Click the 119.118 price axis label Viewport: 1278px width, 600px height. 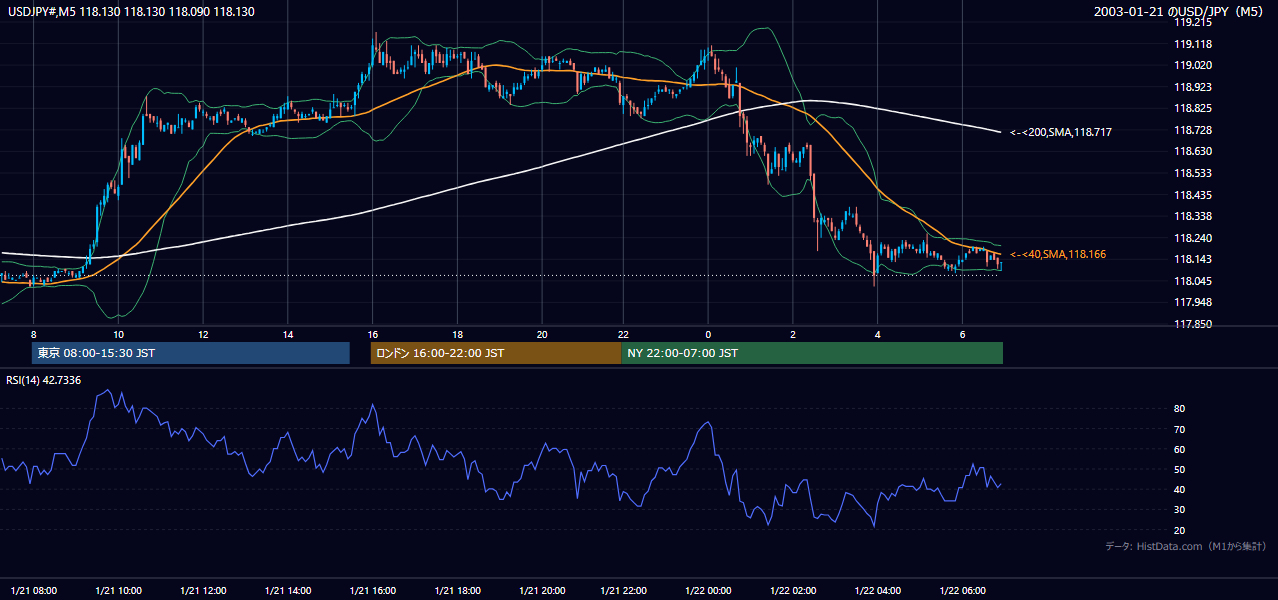1193,44
